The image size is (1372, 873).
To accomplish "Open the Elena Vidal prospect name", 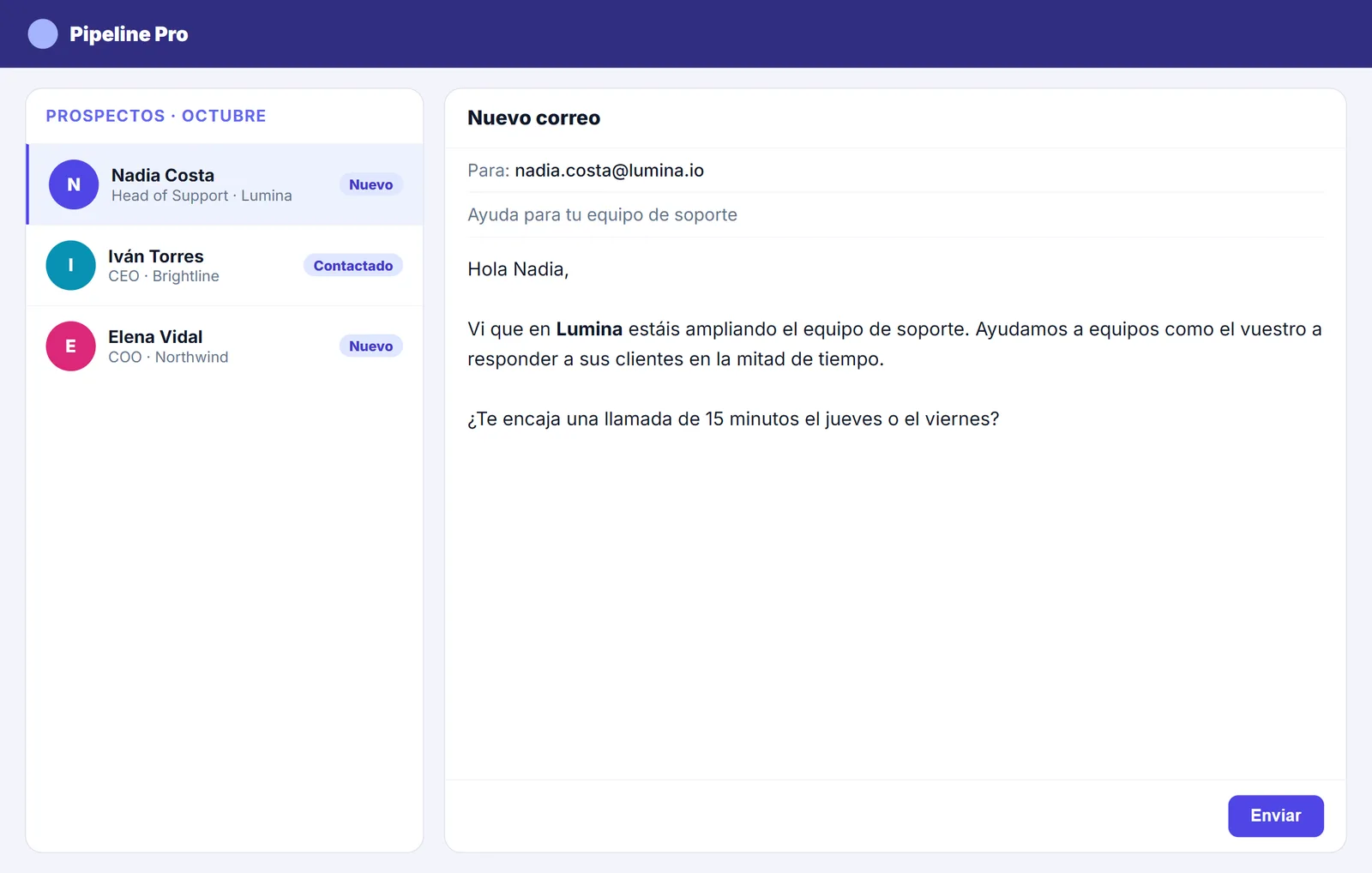I will coord(155,337).
